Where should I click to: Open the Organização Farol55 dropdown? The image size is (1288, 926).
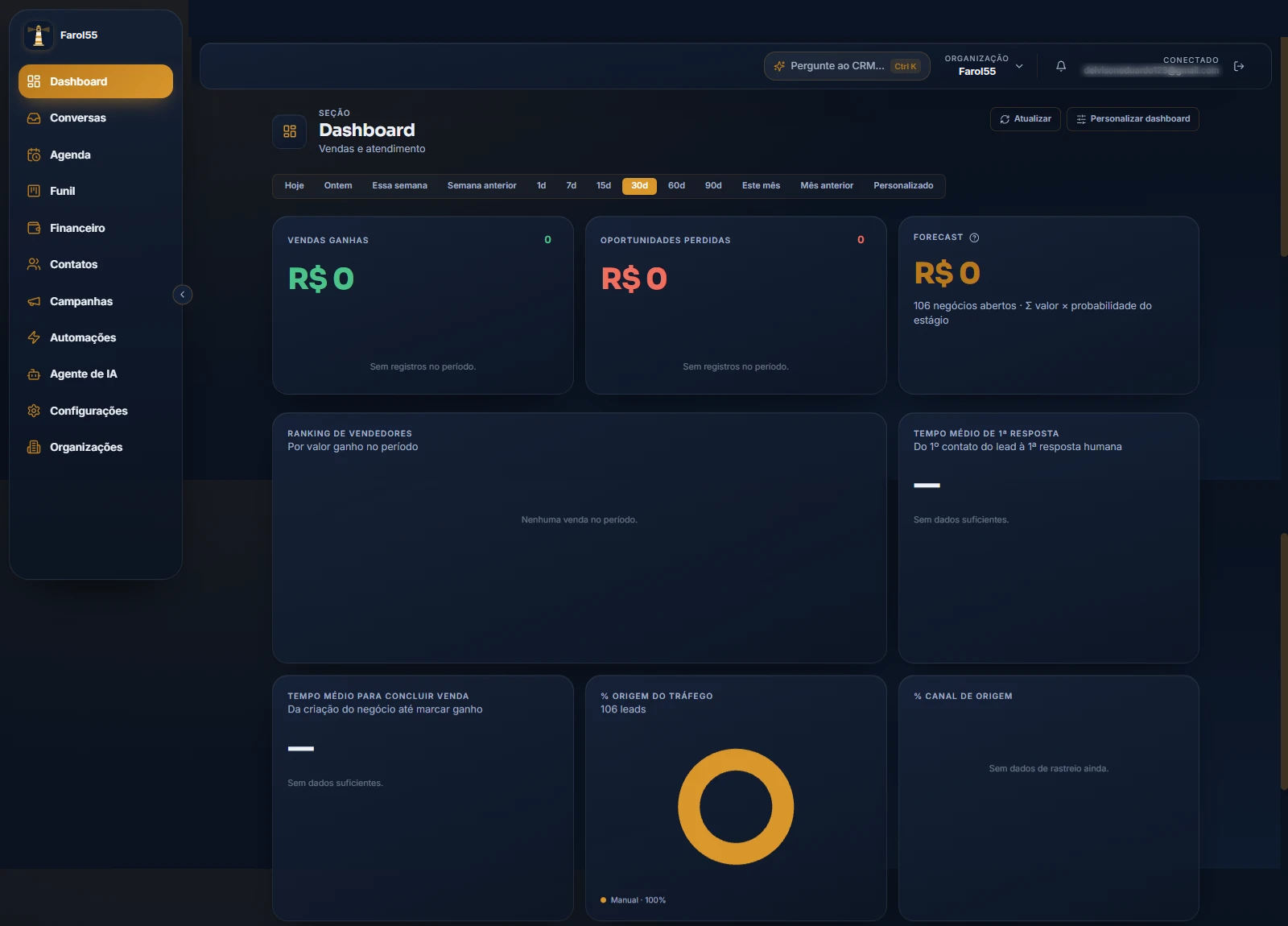click(984, 65)
